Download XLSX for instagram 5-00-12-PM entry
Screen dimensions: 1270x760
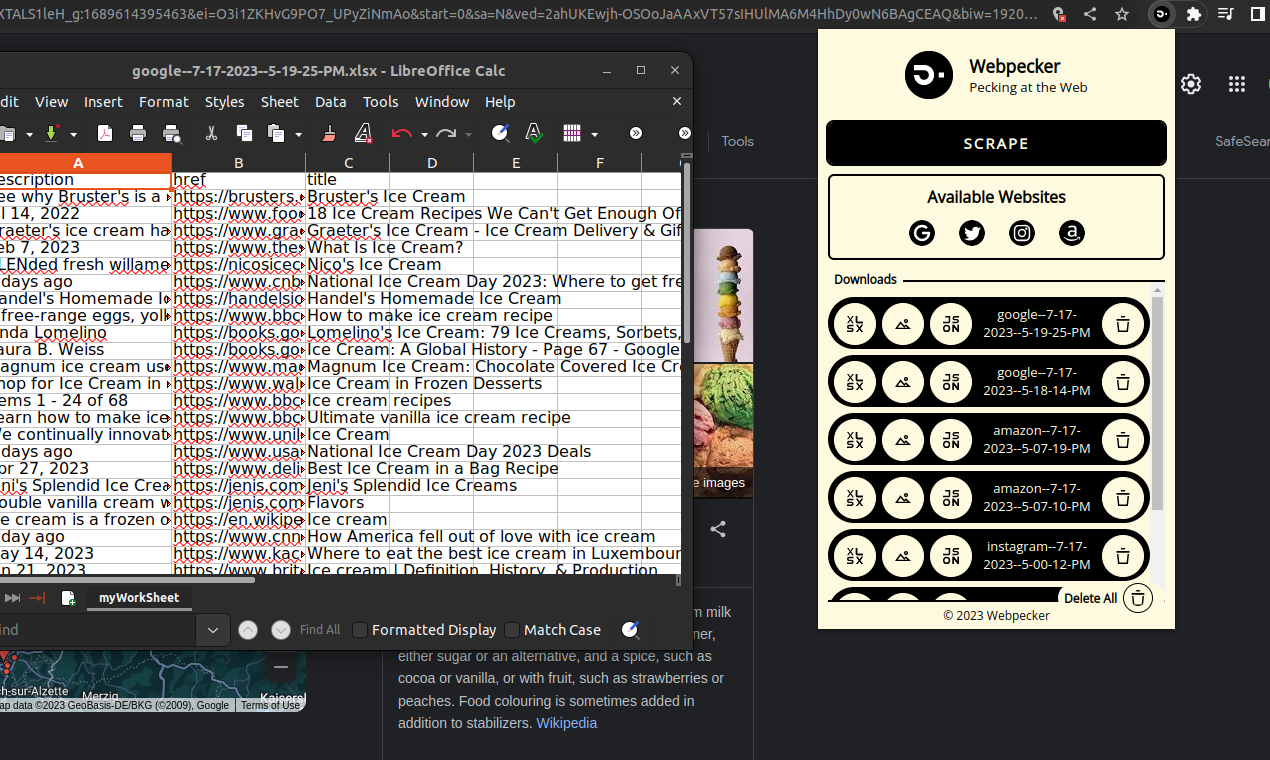(855, 556)
